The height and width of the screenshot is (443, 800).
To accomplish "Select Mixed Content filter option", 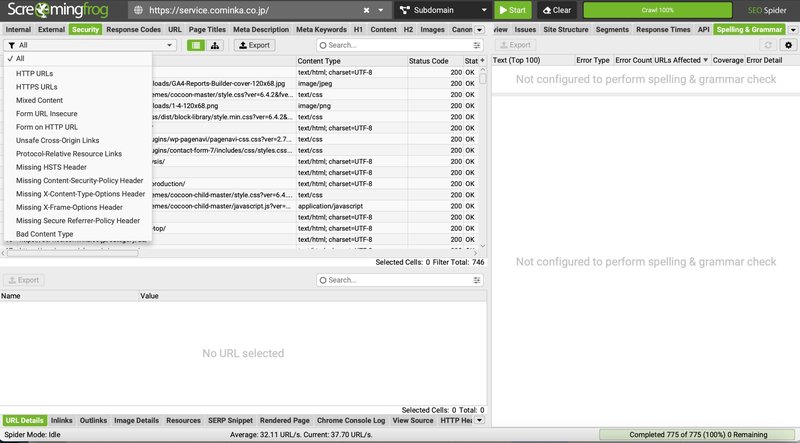I will [x=39, y=100].
